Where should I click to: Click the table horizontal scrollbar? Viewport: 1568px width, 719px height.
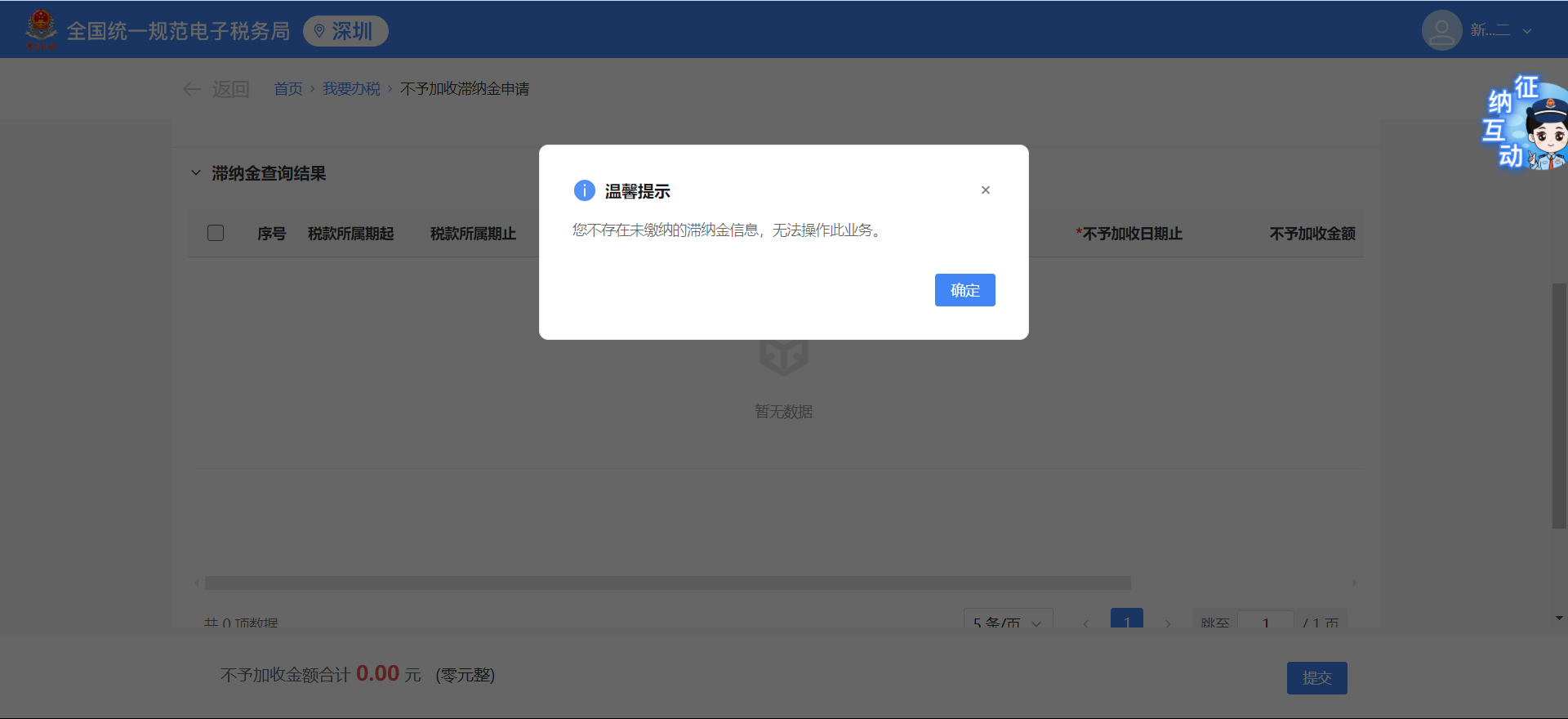pyautogui.click(x=668, y=583)
